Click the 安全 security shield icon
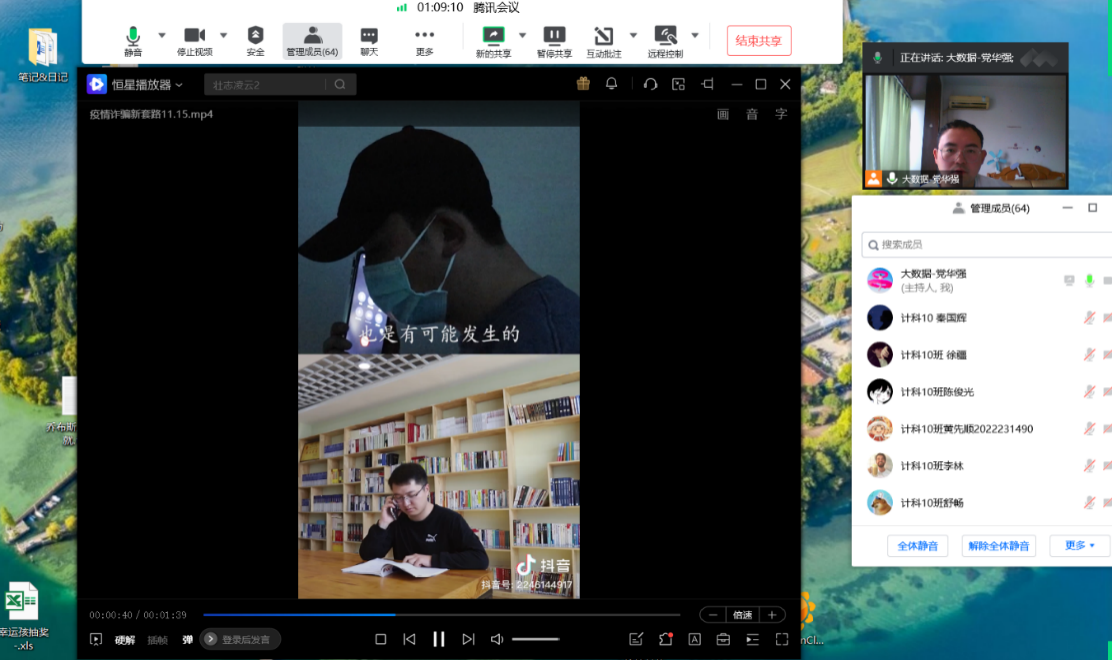 click(255, 41)
